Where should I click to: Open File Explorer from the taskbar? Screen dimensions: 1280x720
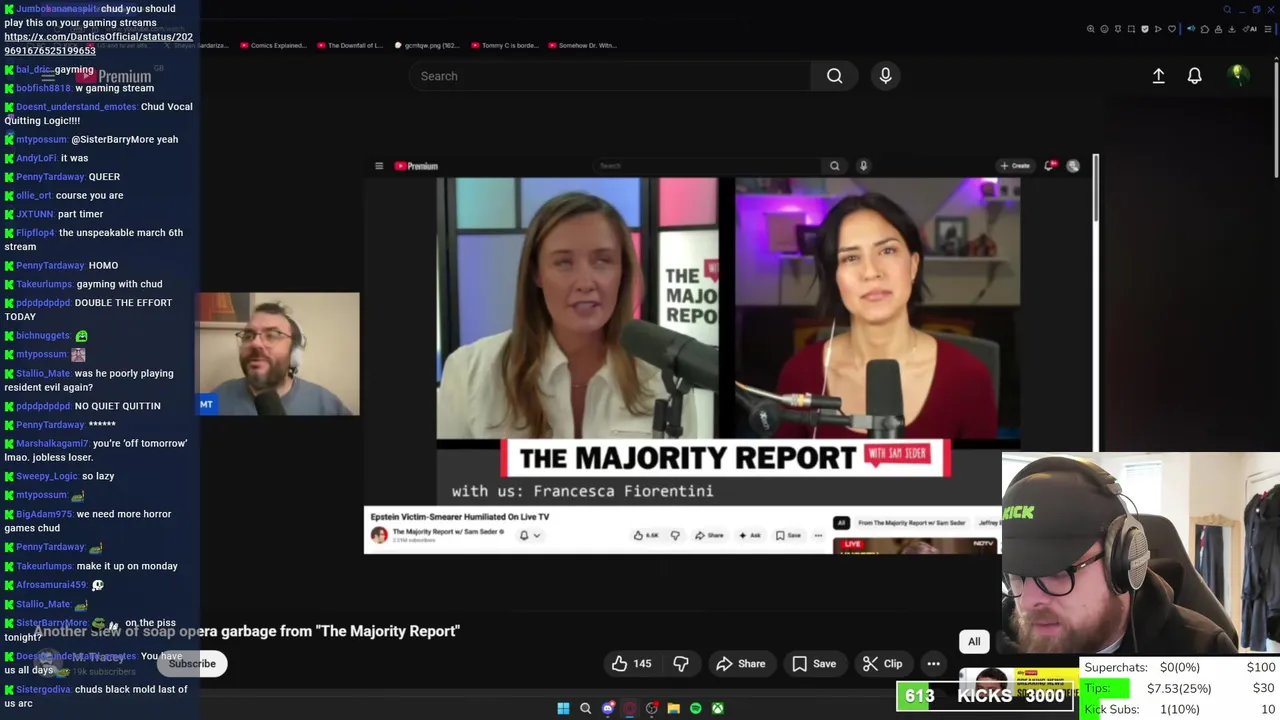click(673, 708)
